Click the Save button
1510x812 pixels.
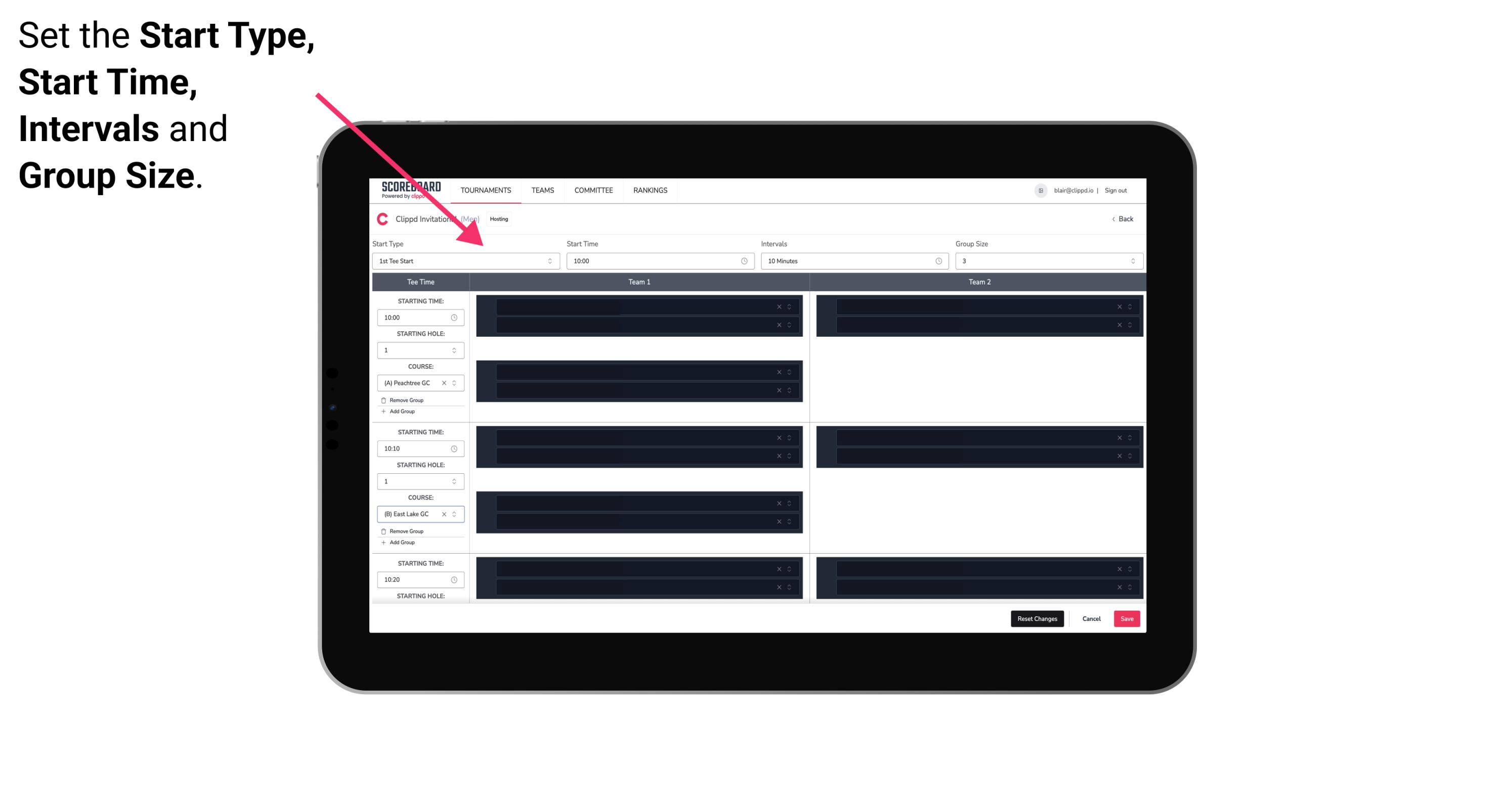click(x=1127, y=618)
